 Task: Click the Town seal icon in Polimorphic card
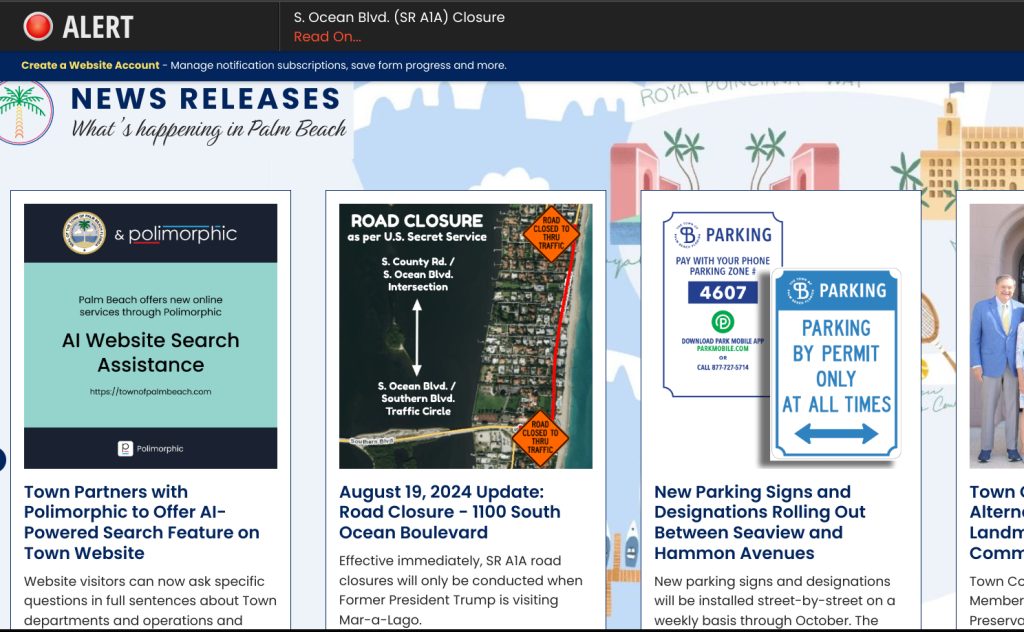pos(84,233)
